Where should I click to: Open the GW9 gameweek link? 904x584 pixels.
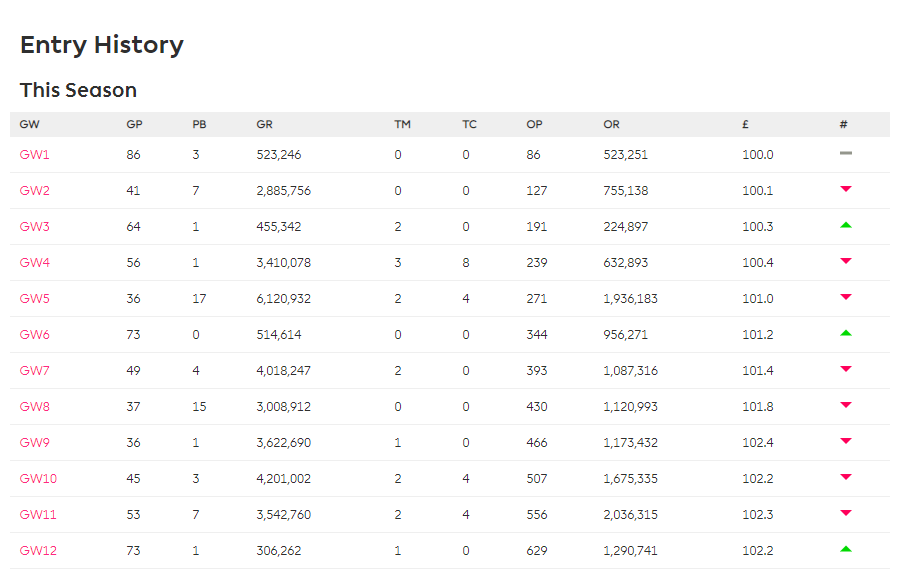(35, 443)
